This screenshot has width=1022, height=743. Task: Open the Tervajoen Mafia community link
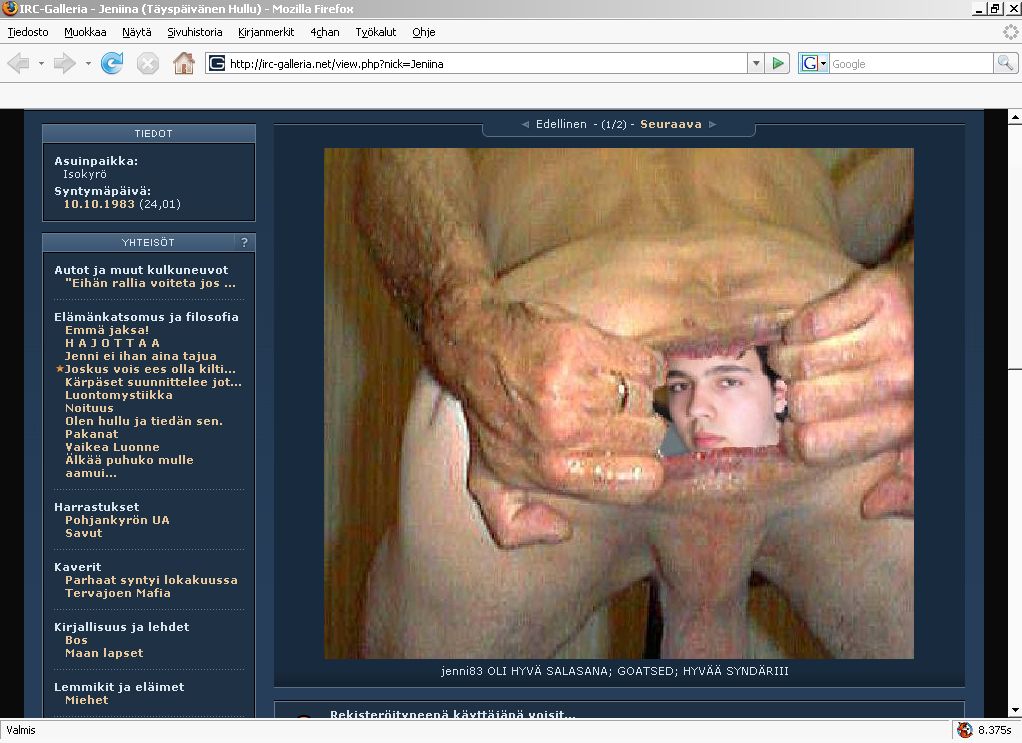pyautogui.click(x=117, y=593)
